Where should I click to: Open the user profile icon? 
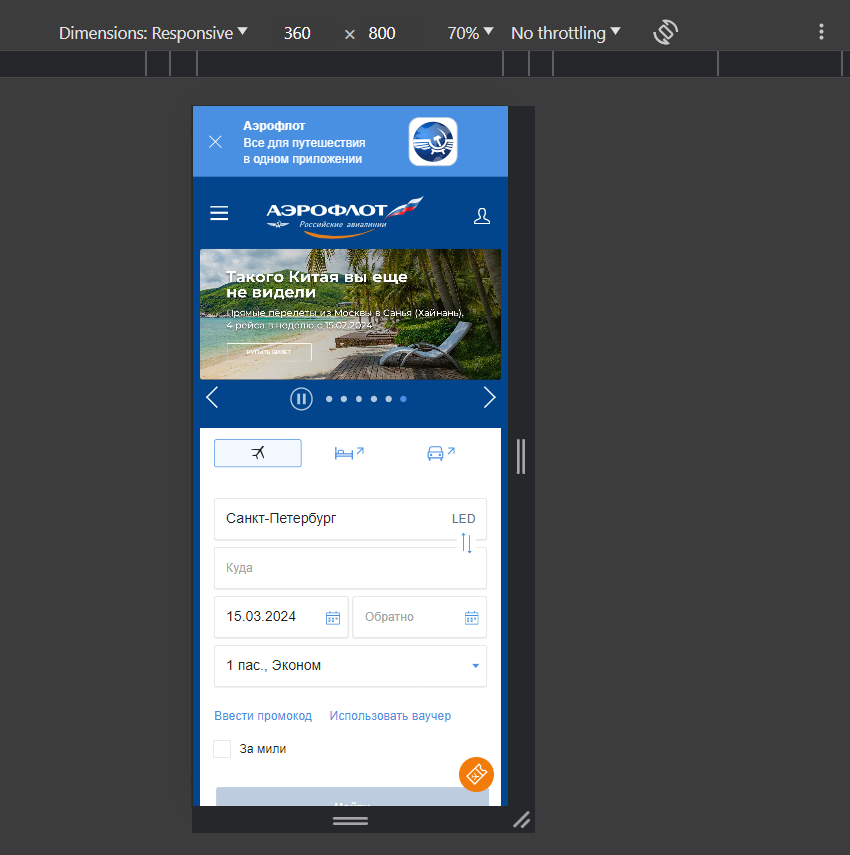pyautogui.click(x=481, y=216)
